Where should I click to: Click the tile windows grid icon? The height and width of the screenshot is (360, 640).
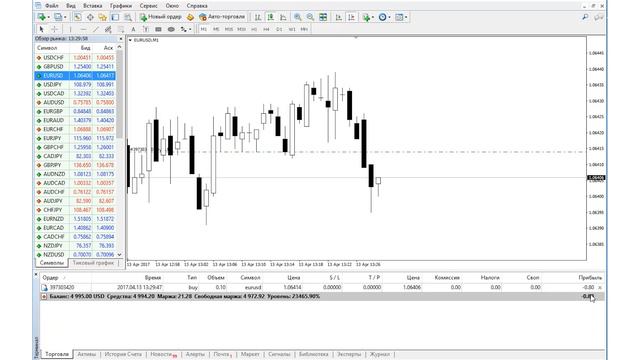coord(323,17)
